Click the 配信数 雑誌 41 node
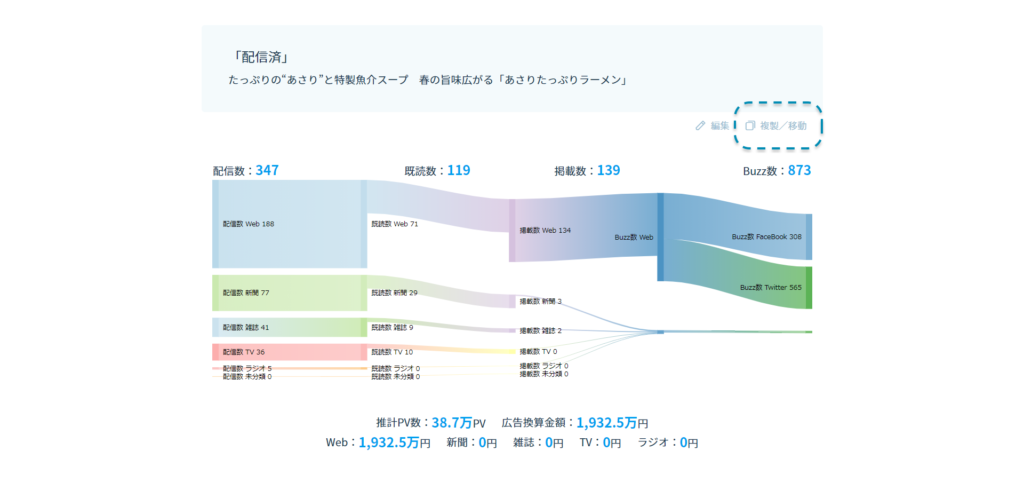Viewport: 1024px width, 482px height. [288, 327]
